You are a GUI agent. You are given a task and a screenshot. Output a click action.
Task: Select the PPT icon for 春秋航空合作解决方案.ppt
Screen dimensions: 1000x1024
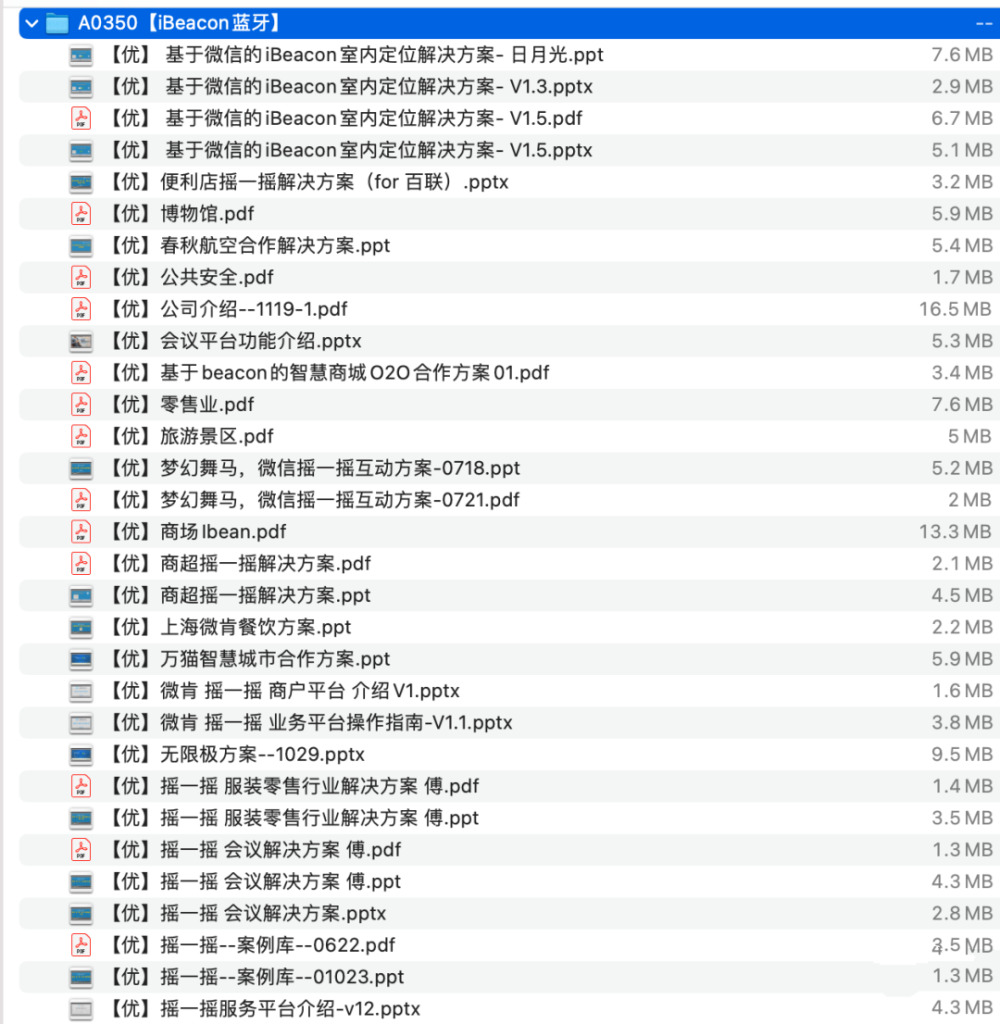(80, 245)
